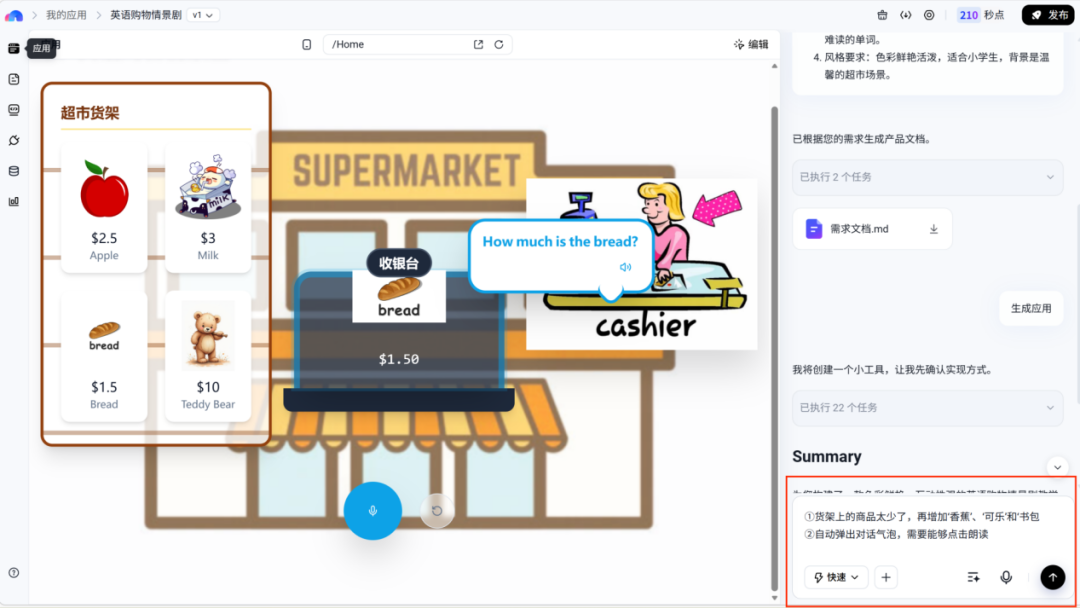Open the 快速 mode dropdown in the chat box
Screen dimensions: 1080x608
coord(836,577)
